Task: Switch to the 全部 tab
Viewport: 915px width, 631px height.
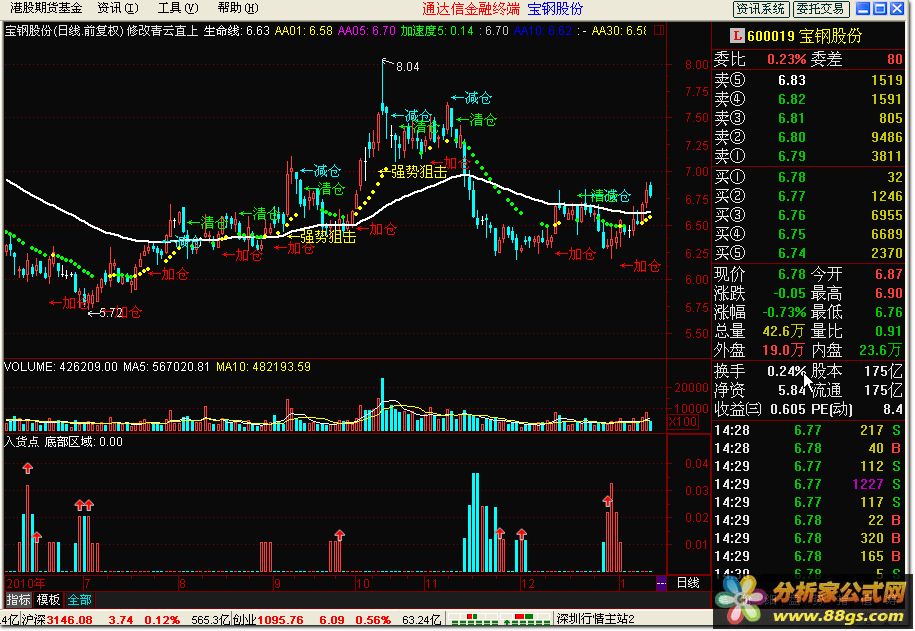Action: [79, 599]
